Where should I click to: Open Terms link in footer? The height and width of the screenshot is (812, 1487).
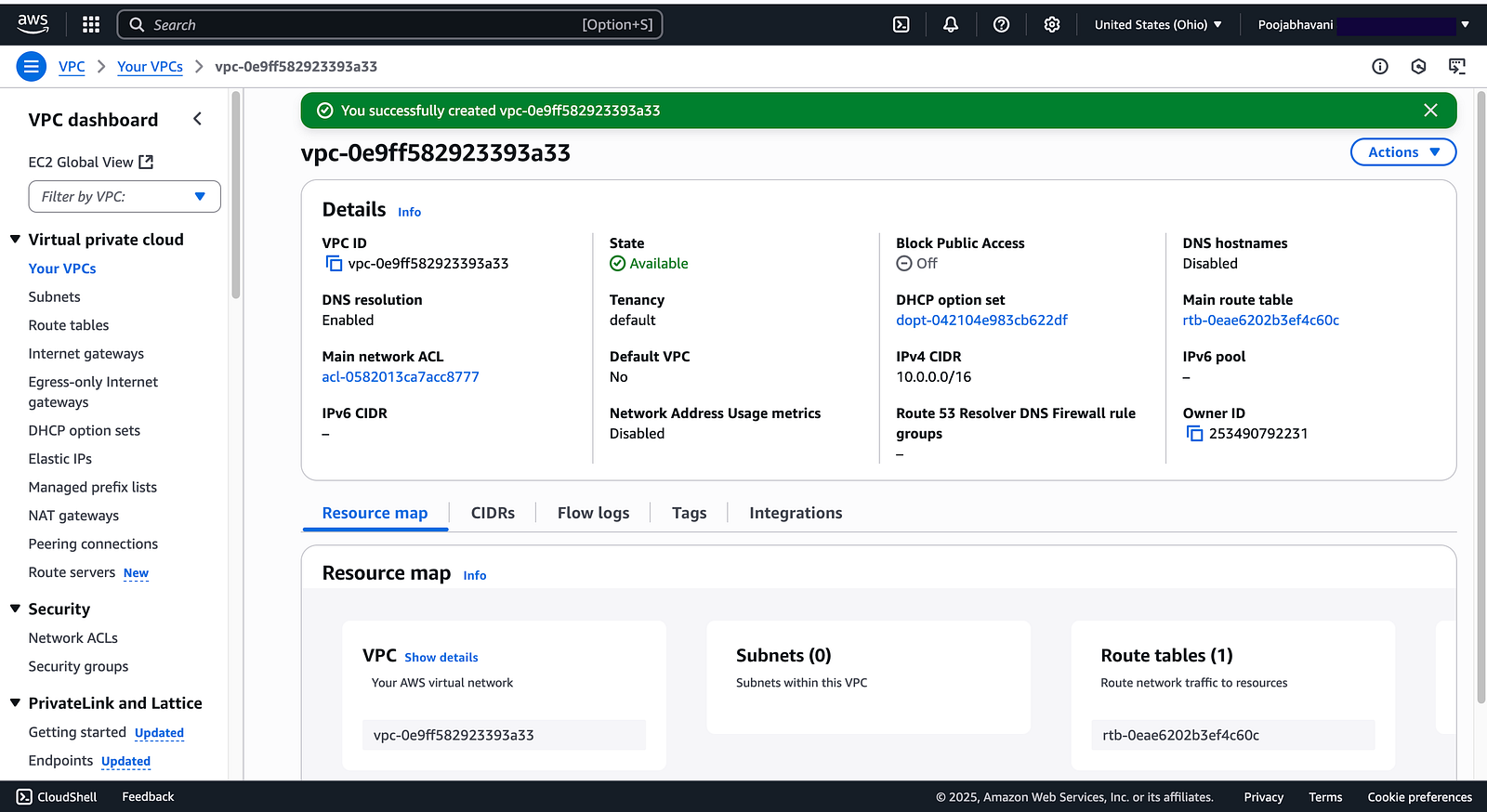click(1325, 797)
